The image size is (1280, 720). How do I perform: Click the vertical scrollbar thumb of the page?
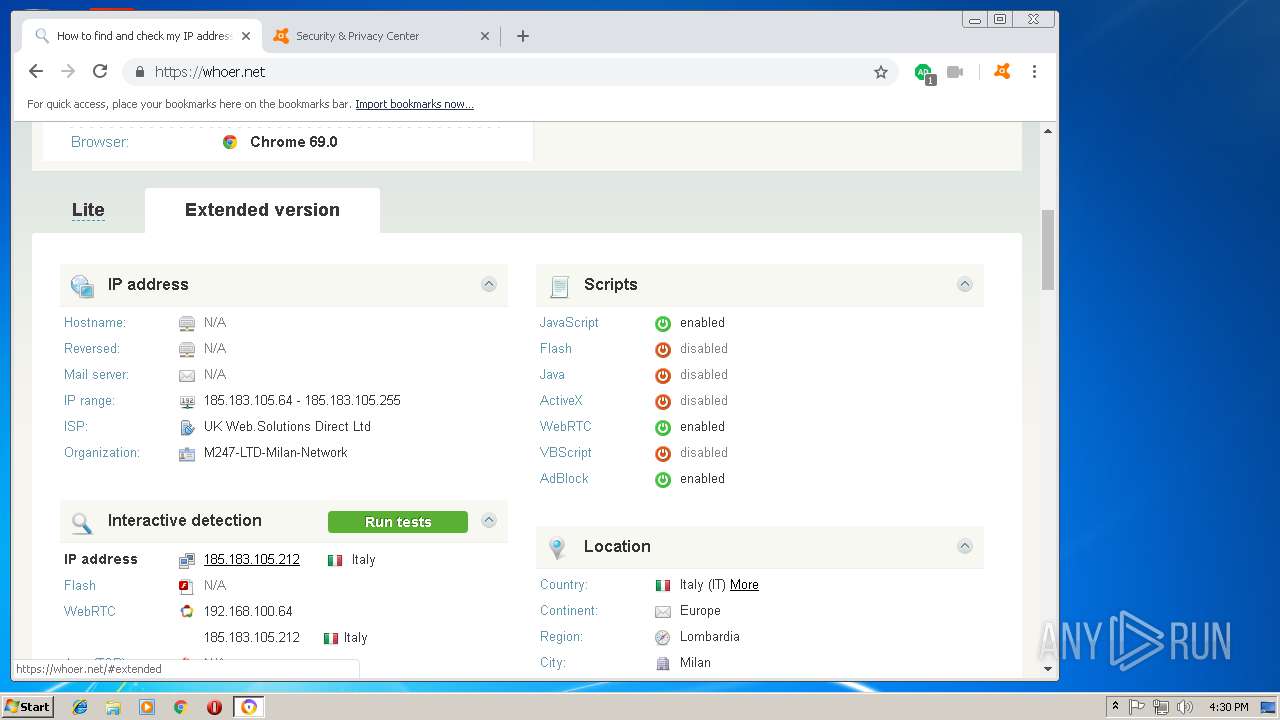(1048, 249)
